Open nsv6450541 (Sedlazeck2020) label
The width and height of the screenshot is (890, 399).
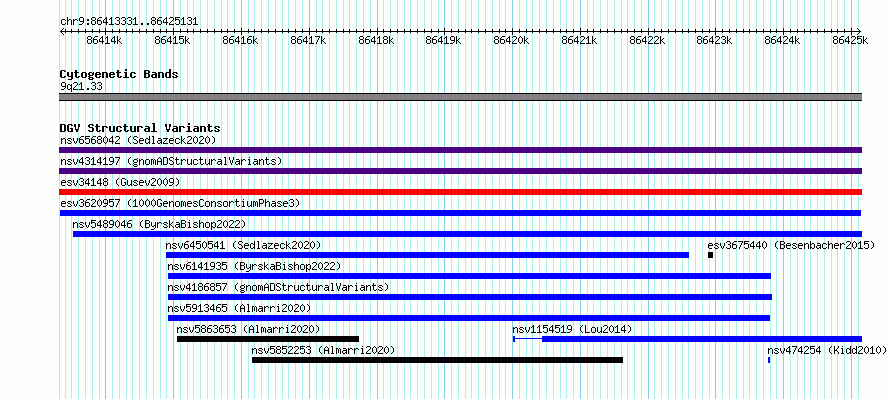click(x=244, y=245)
